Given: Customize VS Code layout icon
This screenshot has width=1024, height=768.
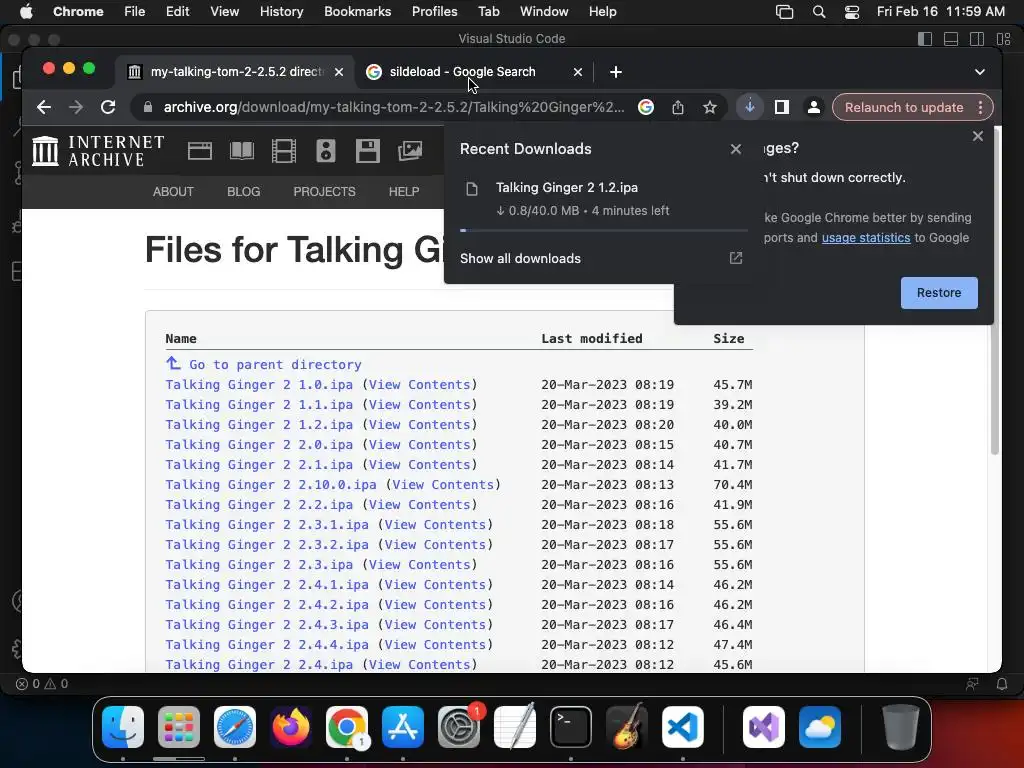Looking at the screenshot, I should (x=1003, y=39).
